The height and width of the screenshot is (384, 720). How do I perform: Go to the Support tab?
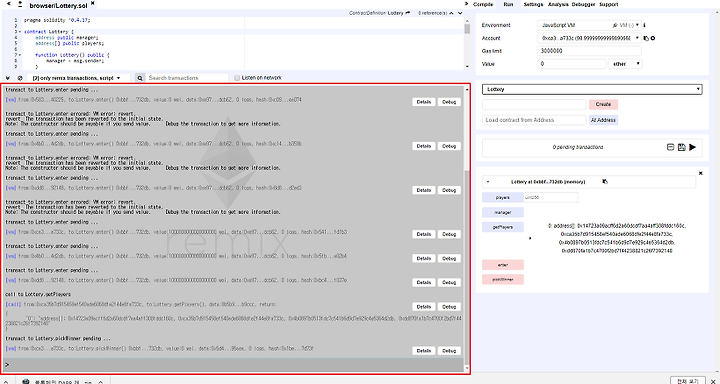coord(608,4)
